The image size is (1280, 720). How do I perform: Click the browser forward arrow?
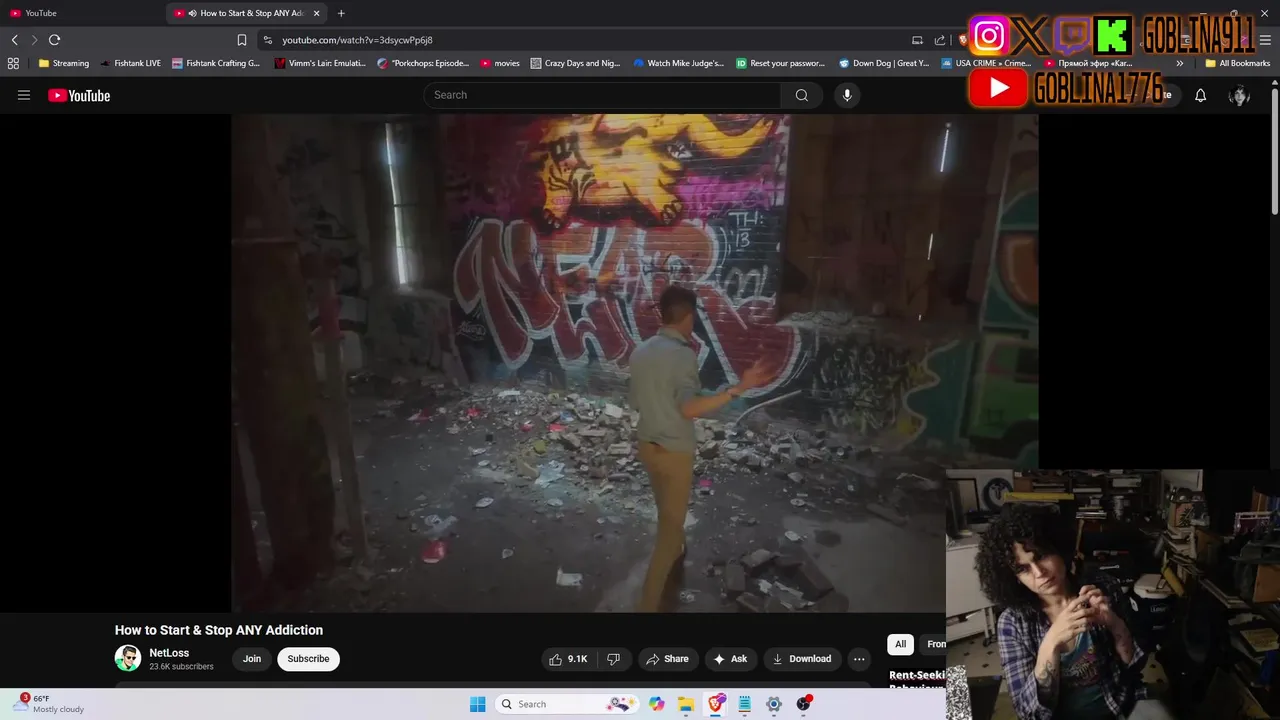[x=34, y=40]
